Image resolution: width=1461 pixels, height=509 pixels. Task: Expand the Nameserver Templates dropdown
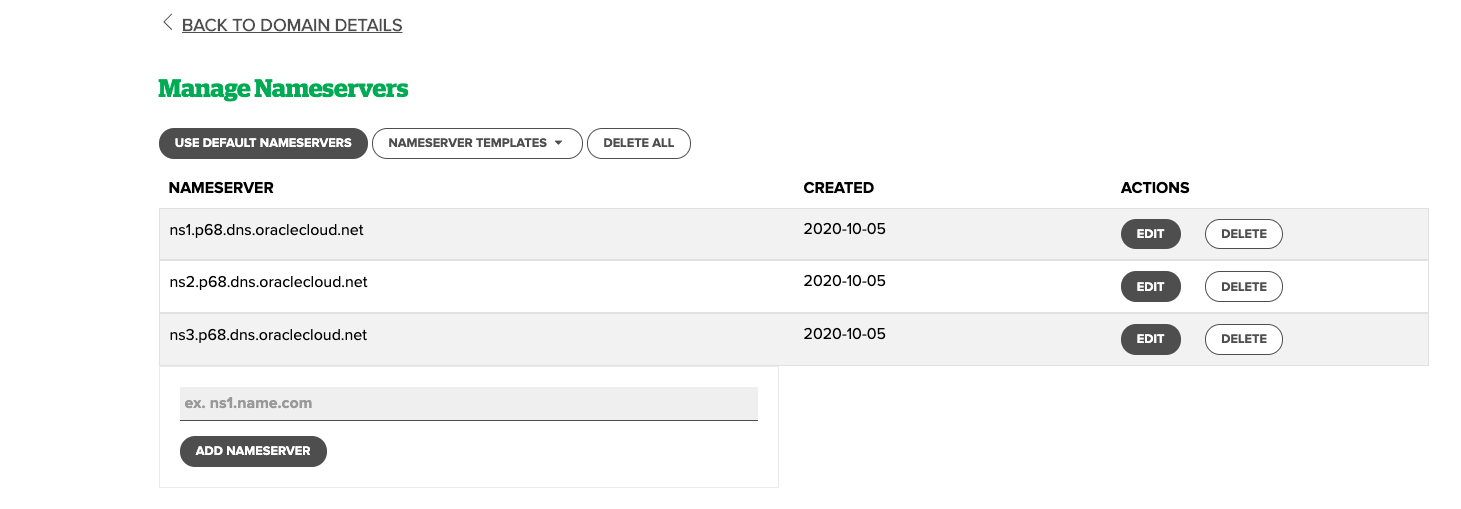point(477,143)
